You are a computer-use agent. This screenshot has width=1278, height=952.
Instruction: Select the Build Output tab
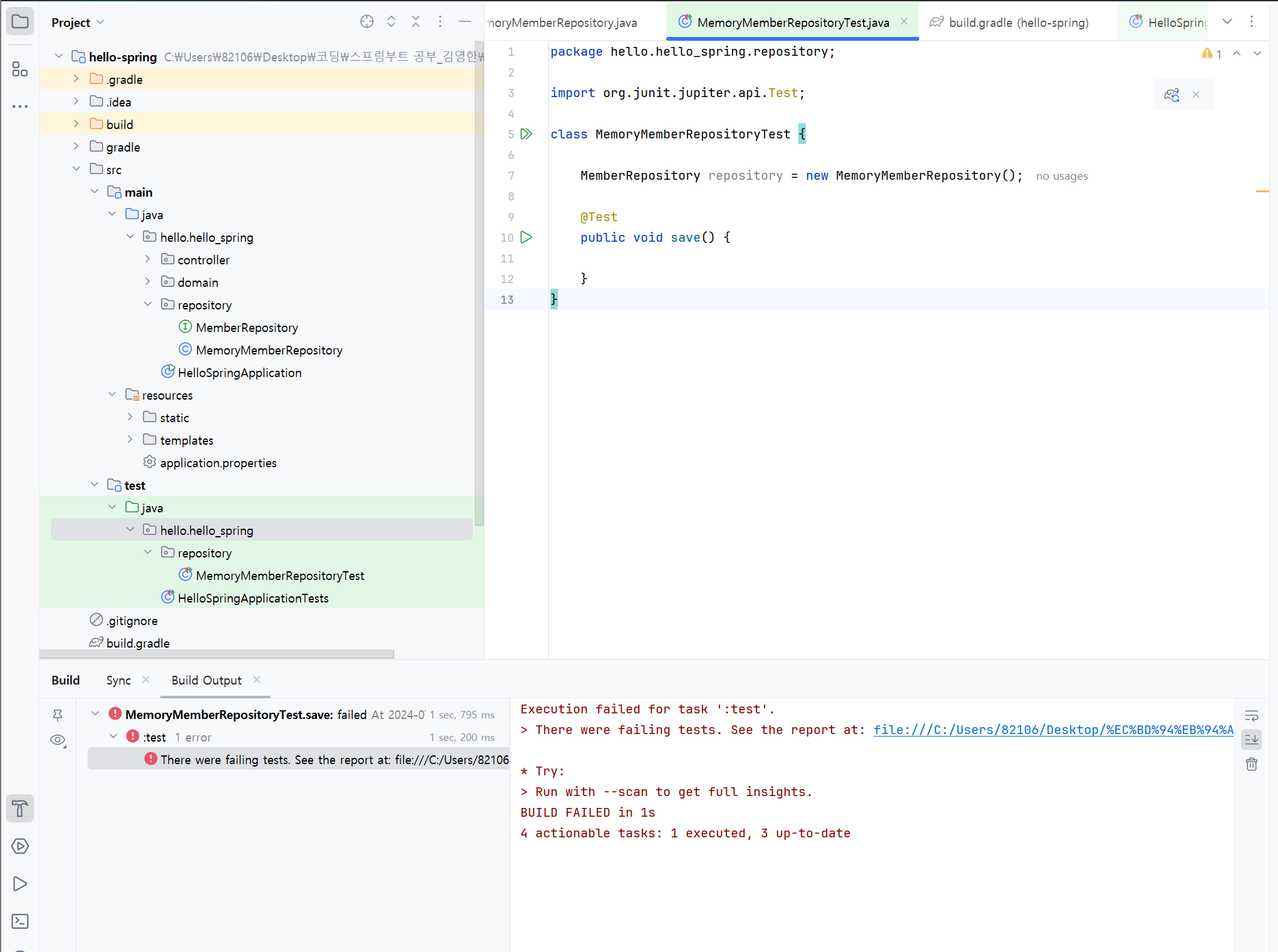click(207, 680)
